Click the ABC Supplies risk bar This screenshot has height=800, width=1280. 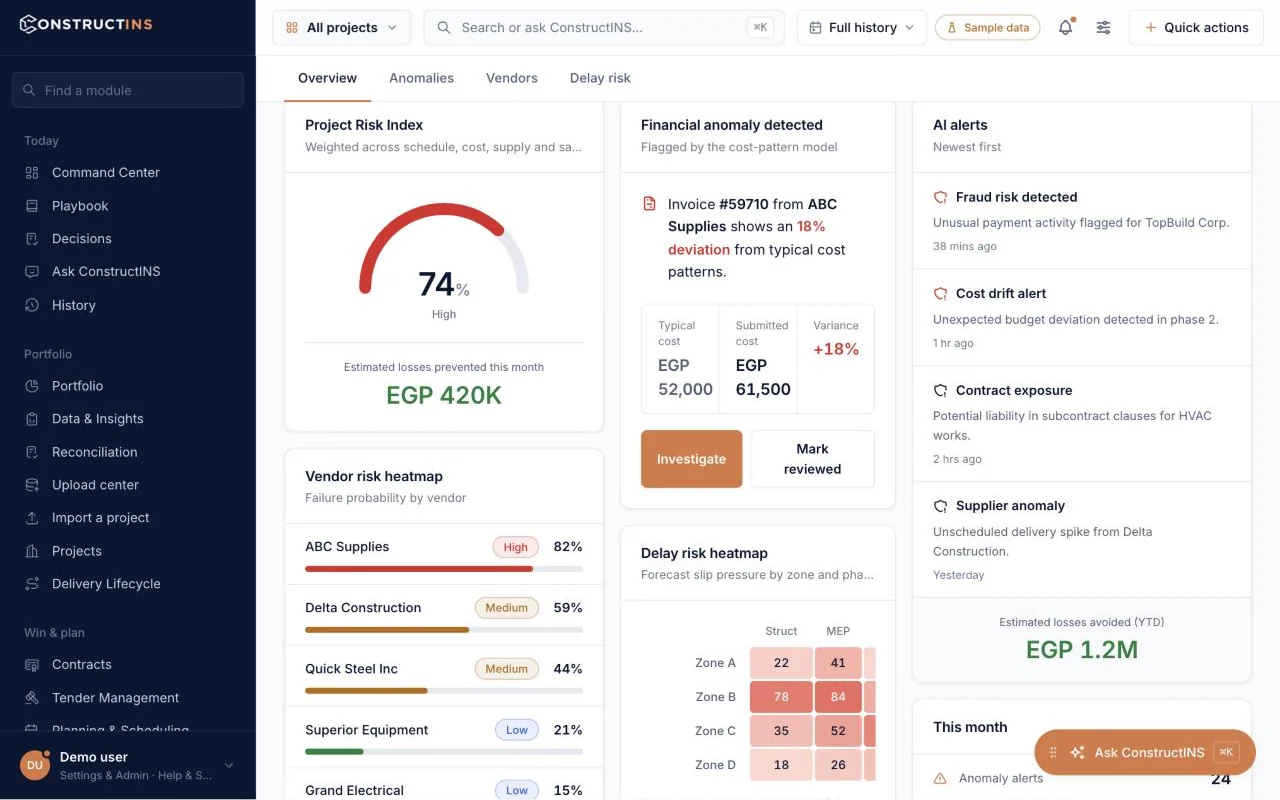click(x=444, y=569)
